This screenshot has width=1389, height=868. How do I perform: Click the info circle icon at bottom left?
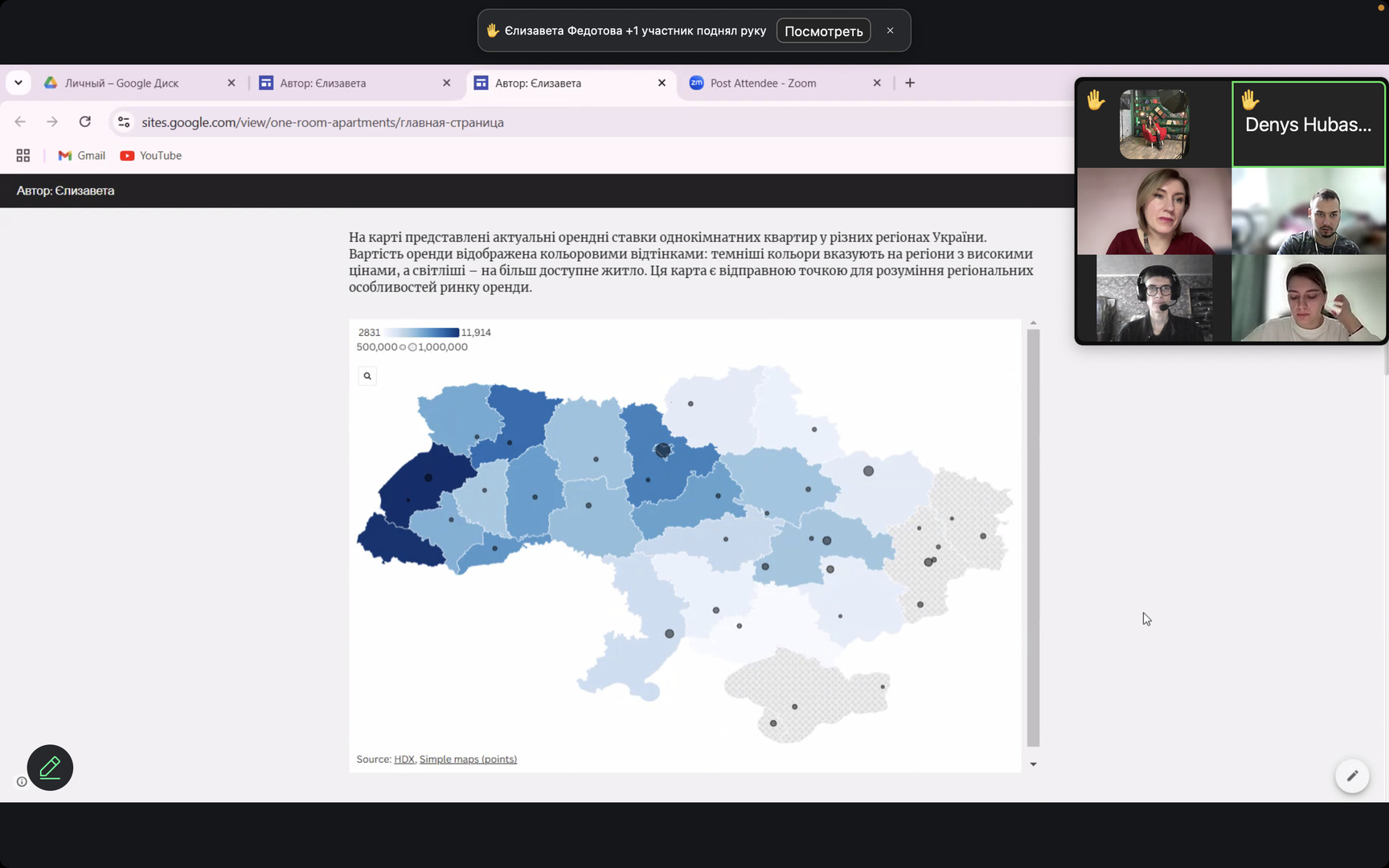coord(22,781)
